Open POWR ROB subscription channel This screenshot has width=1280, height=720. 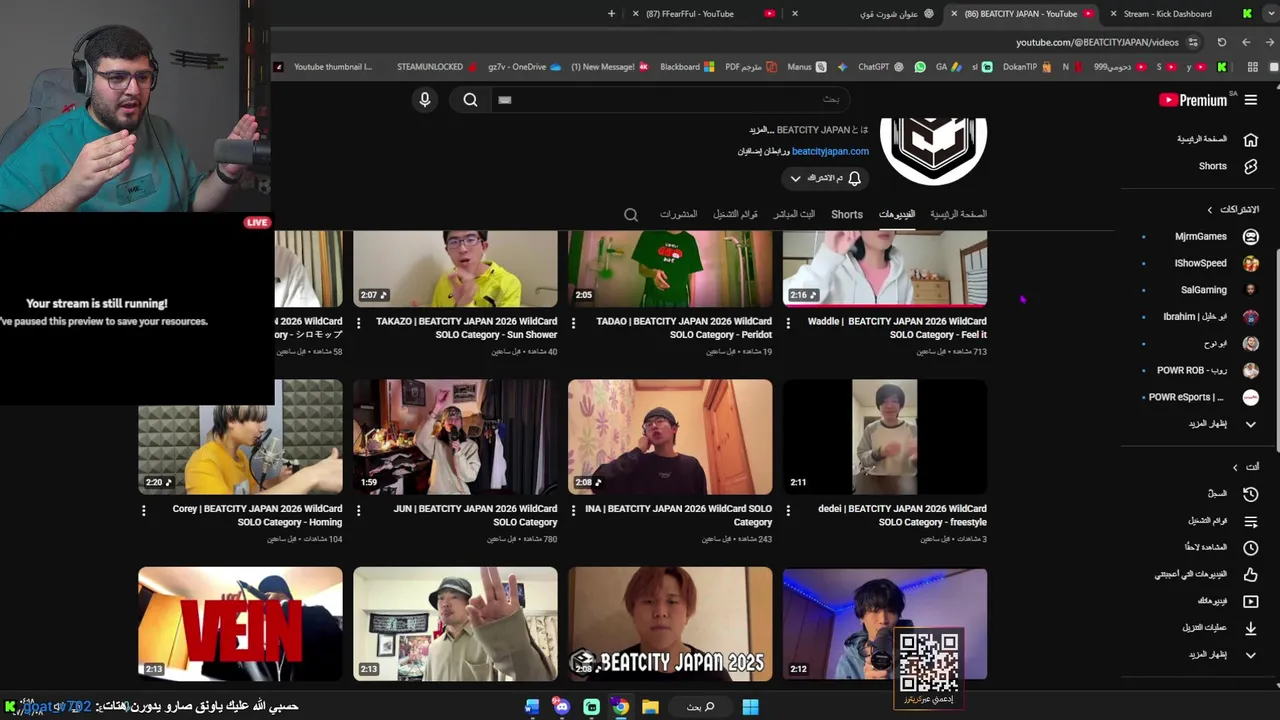click(x=1200, y=370)
